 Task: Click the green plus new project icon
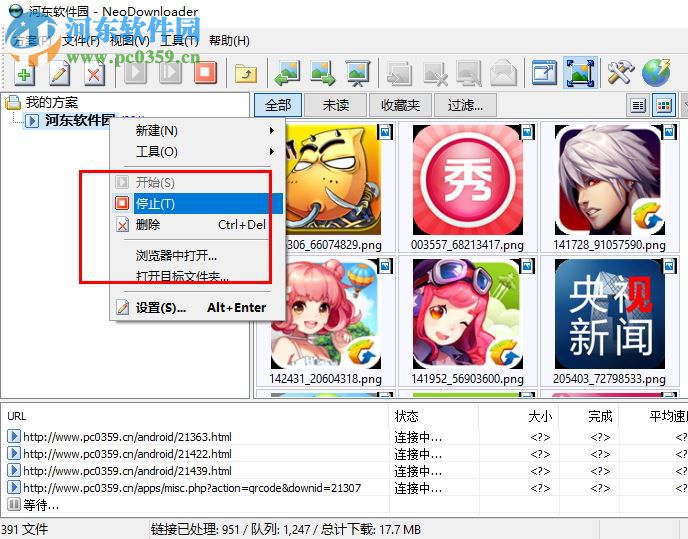point(24,73)
